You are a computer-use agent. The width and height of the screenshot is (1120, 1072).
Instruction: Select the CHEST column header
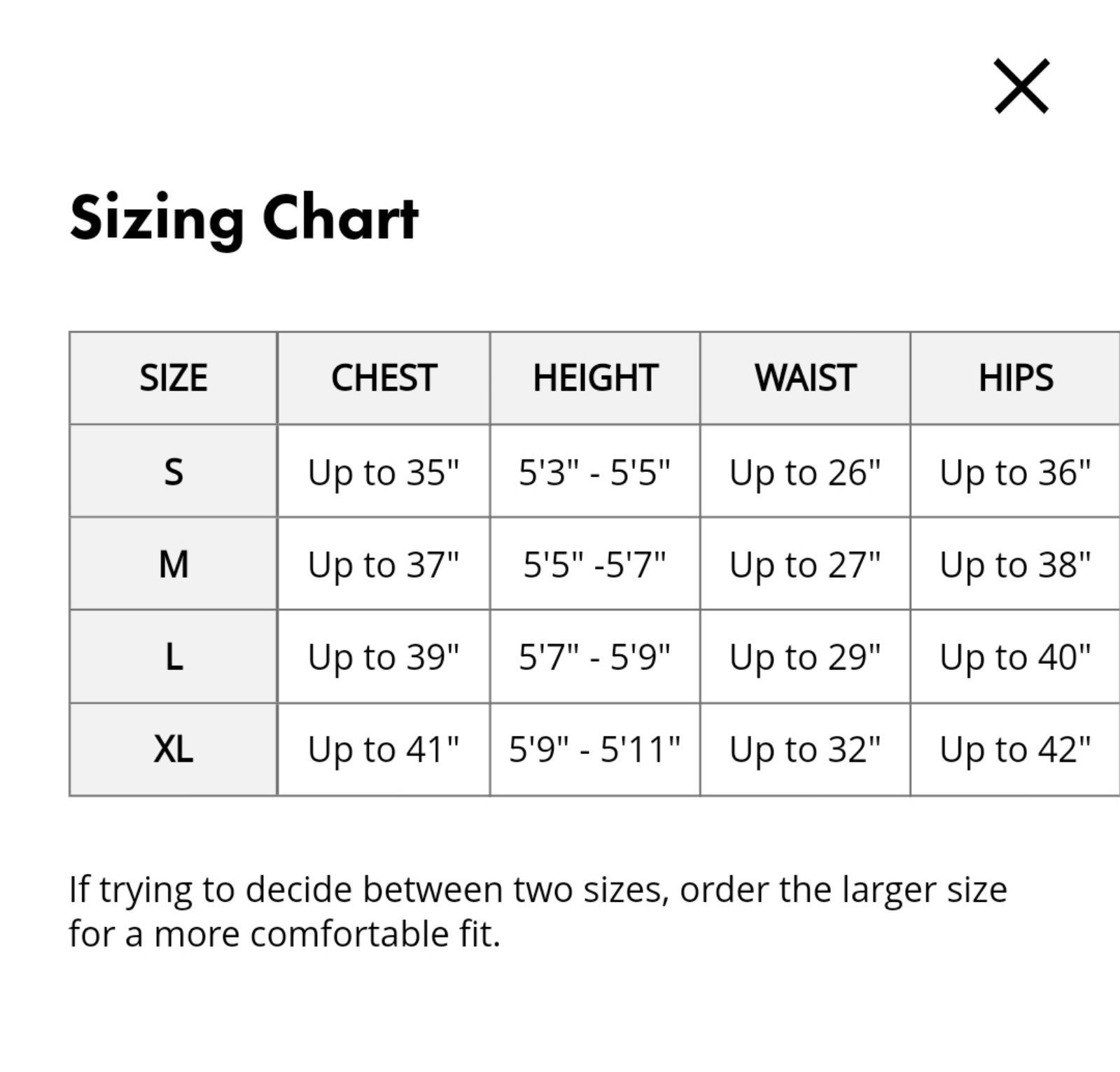[384, 378]
